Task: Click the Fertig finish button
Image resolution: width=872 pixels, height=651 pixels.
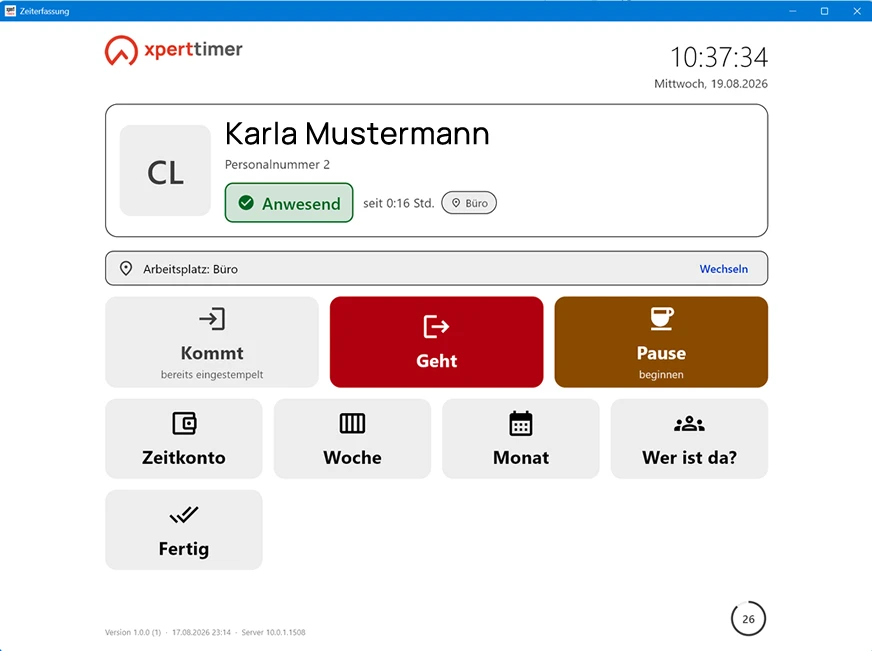Action: tap(184, 530)
